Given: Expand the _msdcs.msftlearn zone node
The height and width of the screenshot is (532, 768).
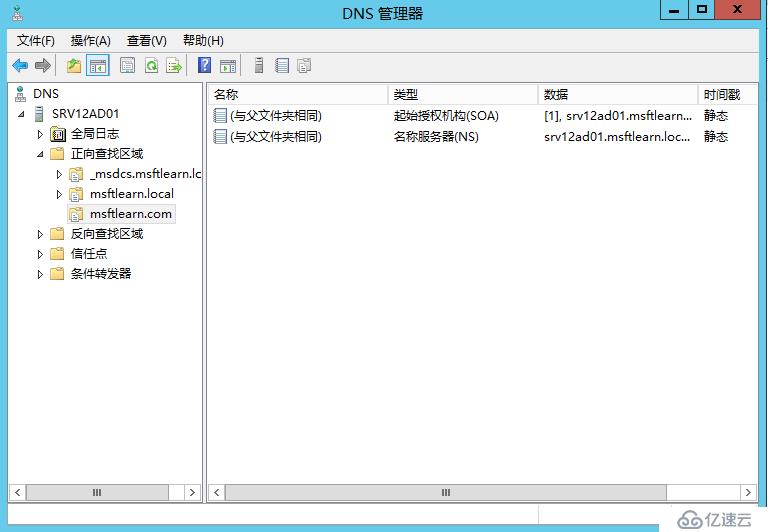Looking at the screenshot, I should tap(59, 174).
